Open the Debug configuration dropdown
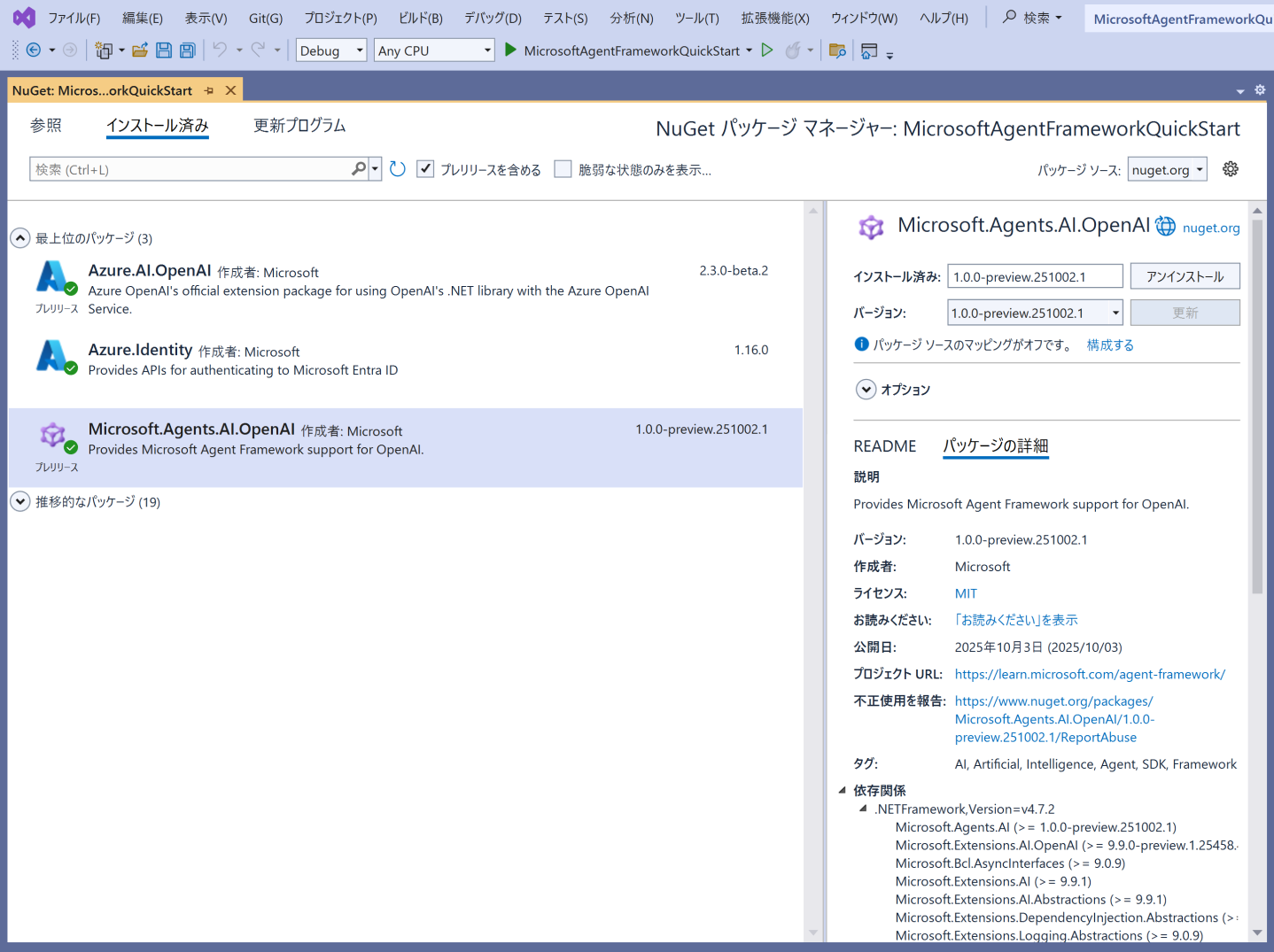 click(x=331, y=50)
